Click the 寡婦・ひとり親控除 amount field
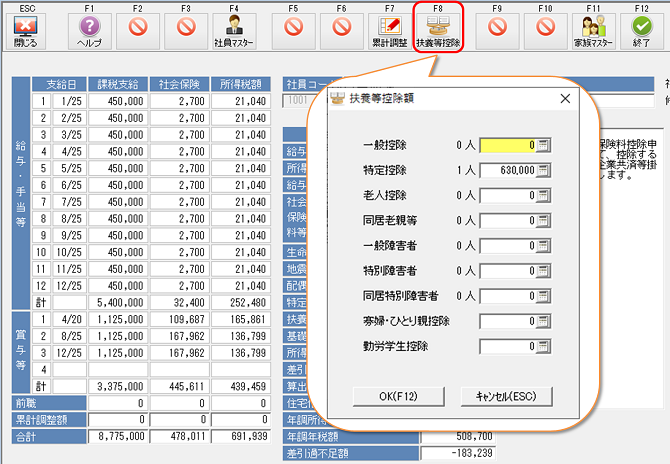Screen dimensions: 670x464 point(508,322)
